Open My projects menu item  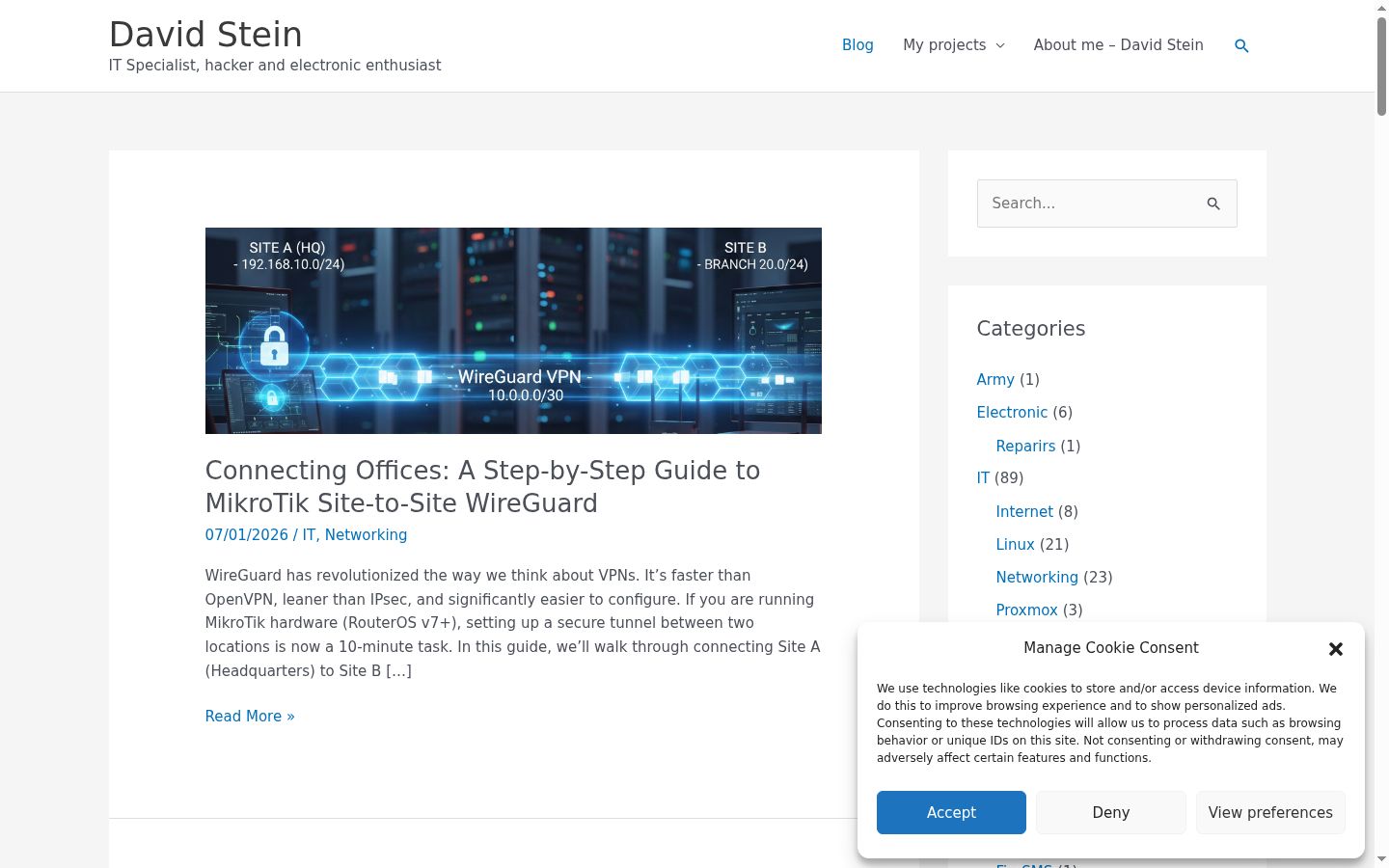pos(944,45)
